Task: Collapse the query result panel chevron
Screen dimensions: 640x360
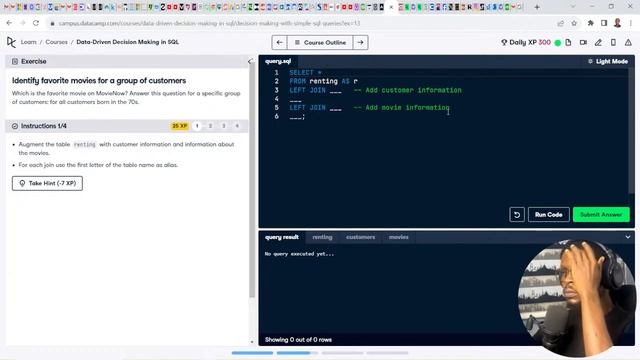Action: coord(628,237)
